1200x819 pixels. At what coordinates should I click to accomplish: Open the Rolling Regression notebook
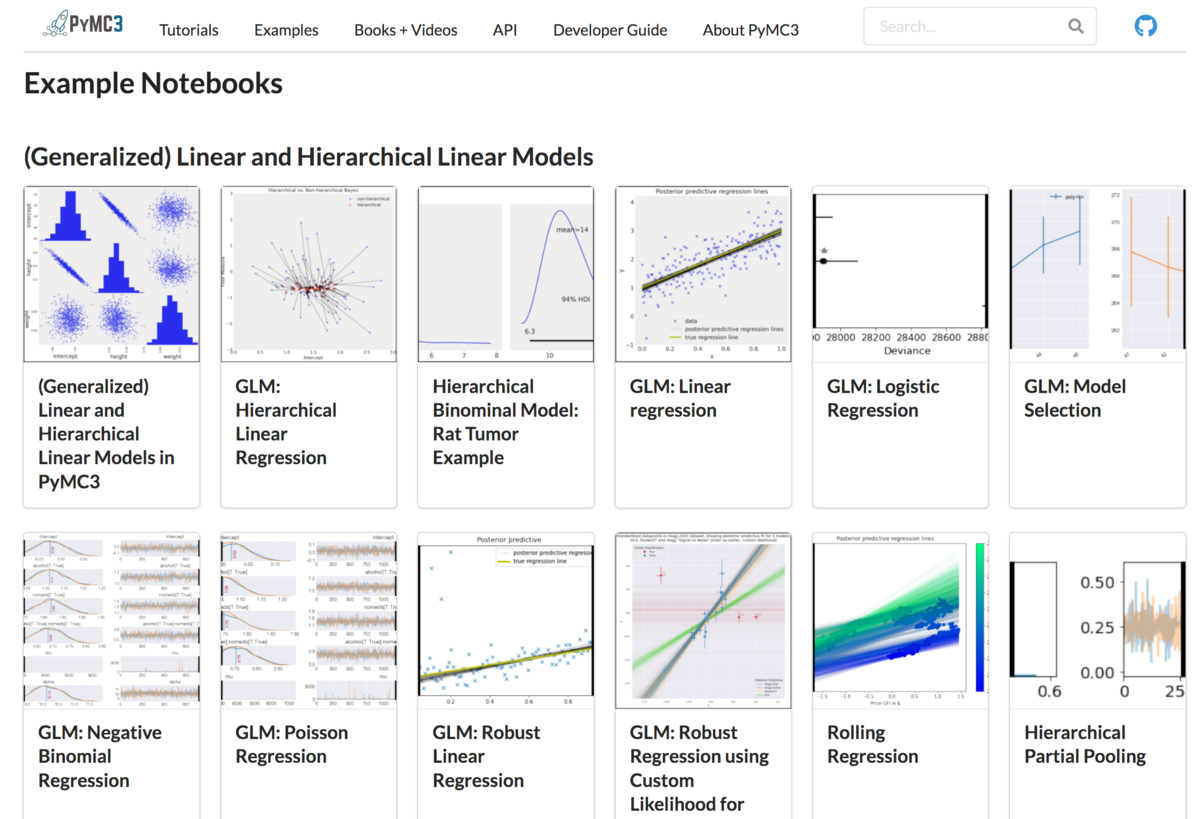click(872, 744)
